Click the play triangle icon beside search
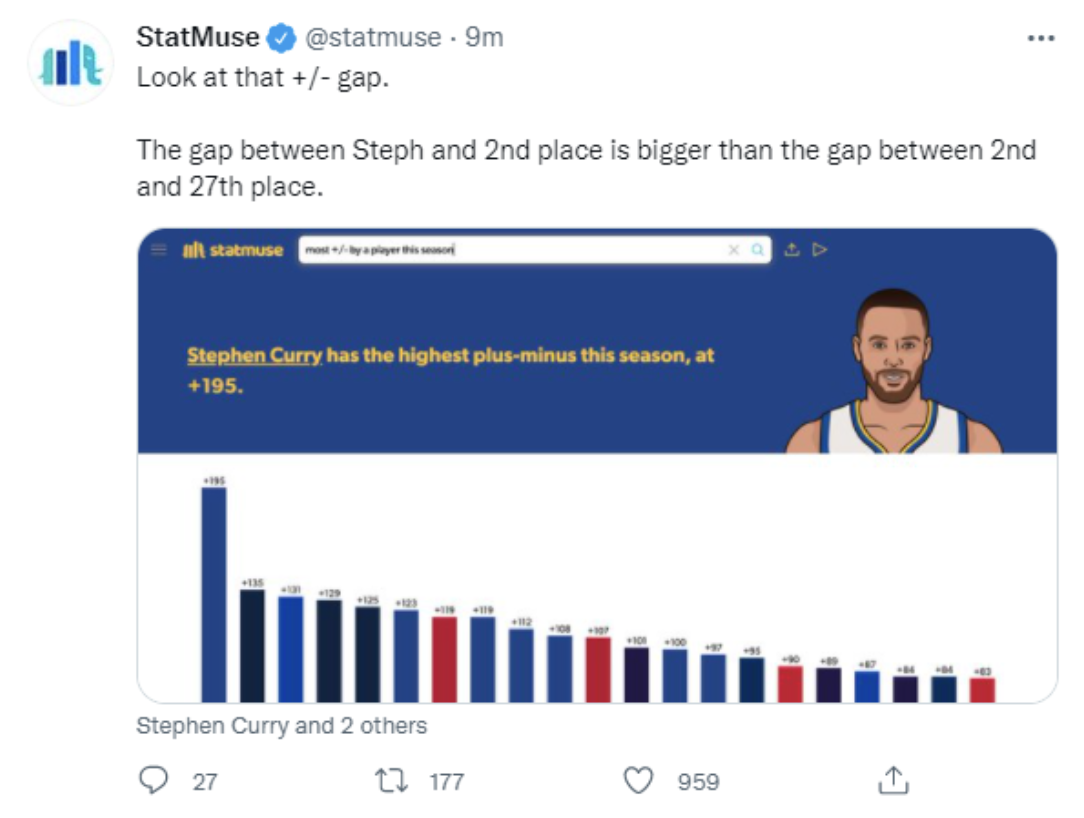The height and width of the screenshot is (818, 1084). tap(820, 249)
